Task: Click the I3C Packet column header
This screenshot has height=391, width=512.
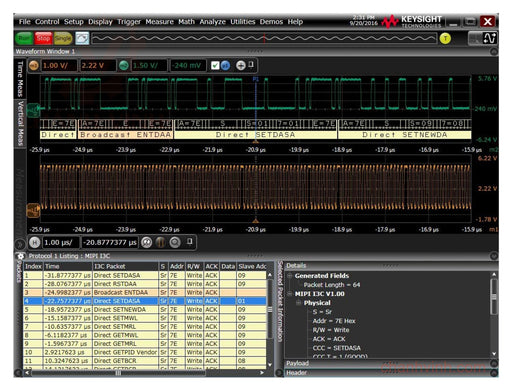Action: pyautogui.click(x=125, y=266)
